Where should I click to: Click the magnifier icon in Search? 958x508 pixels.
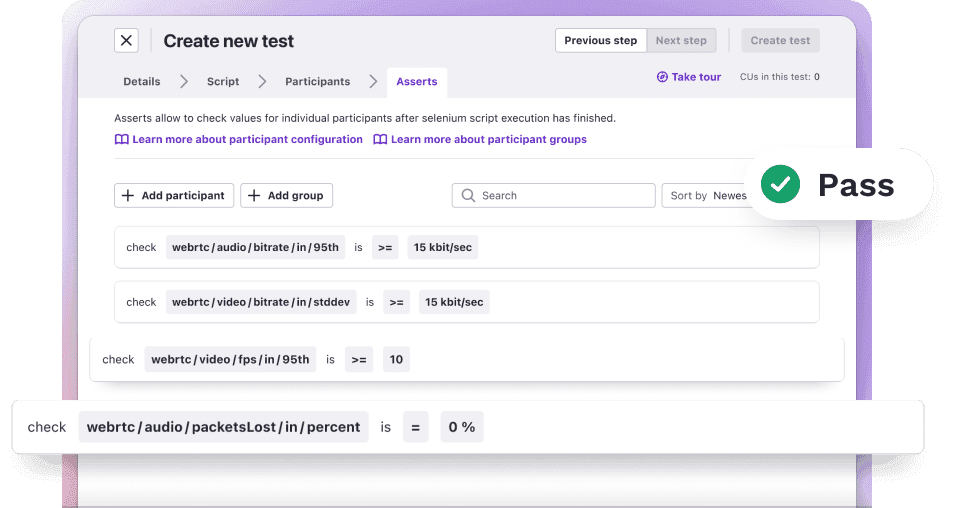click(468, 196)
